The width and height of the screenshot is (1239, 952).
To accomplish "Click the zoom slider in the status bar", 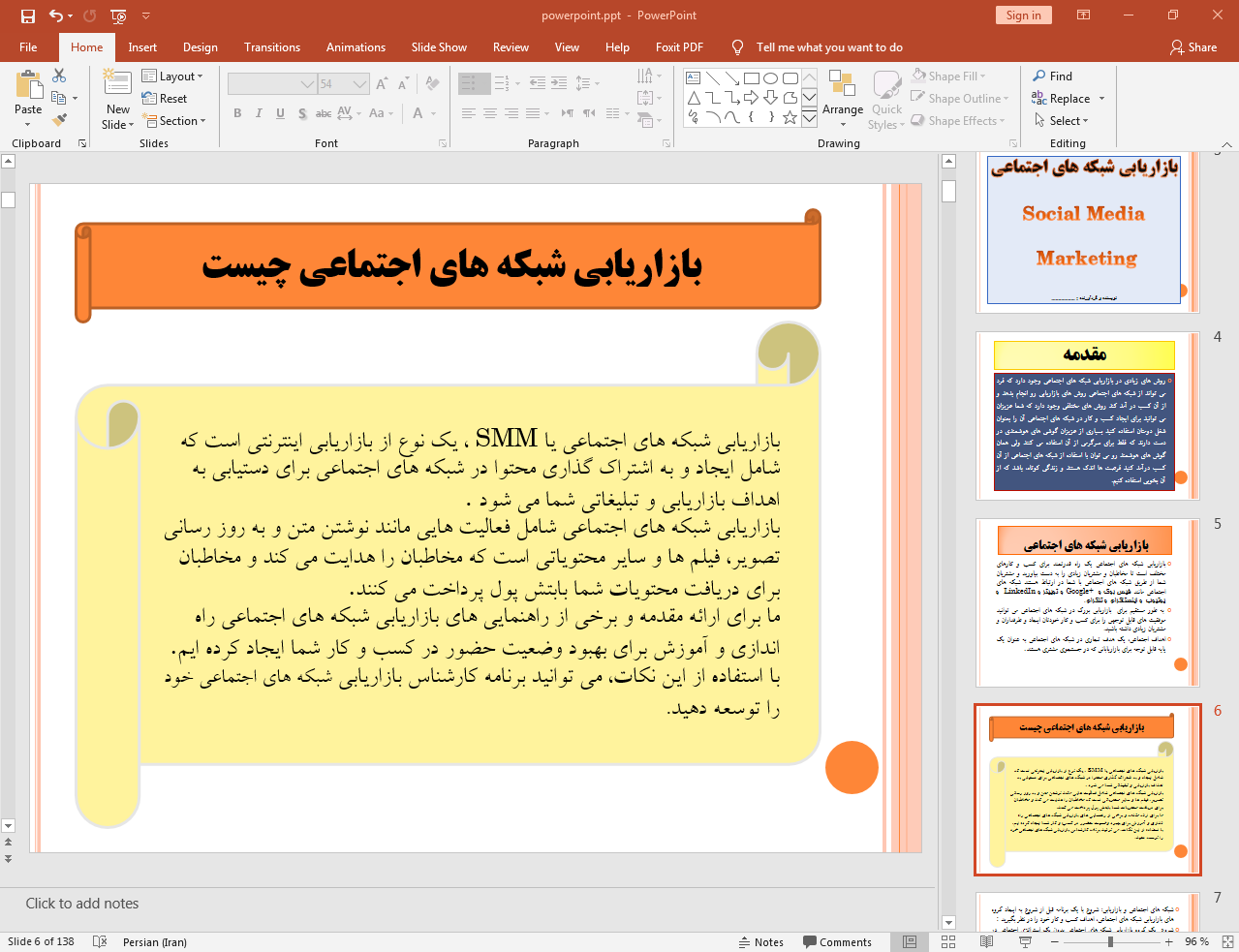I will pos(1111,941).
